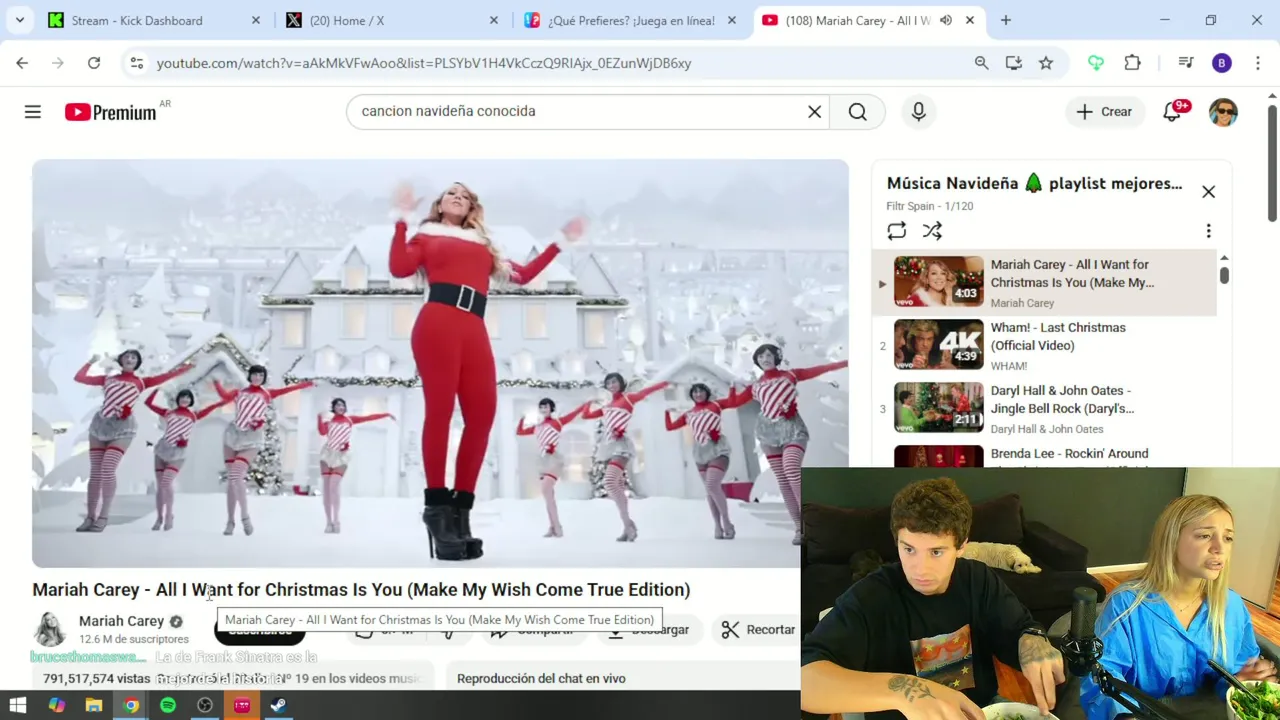Run search with the magnifier button
Image resolution: width=1280 pixels, height=720 pixels.
857,112
